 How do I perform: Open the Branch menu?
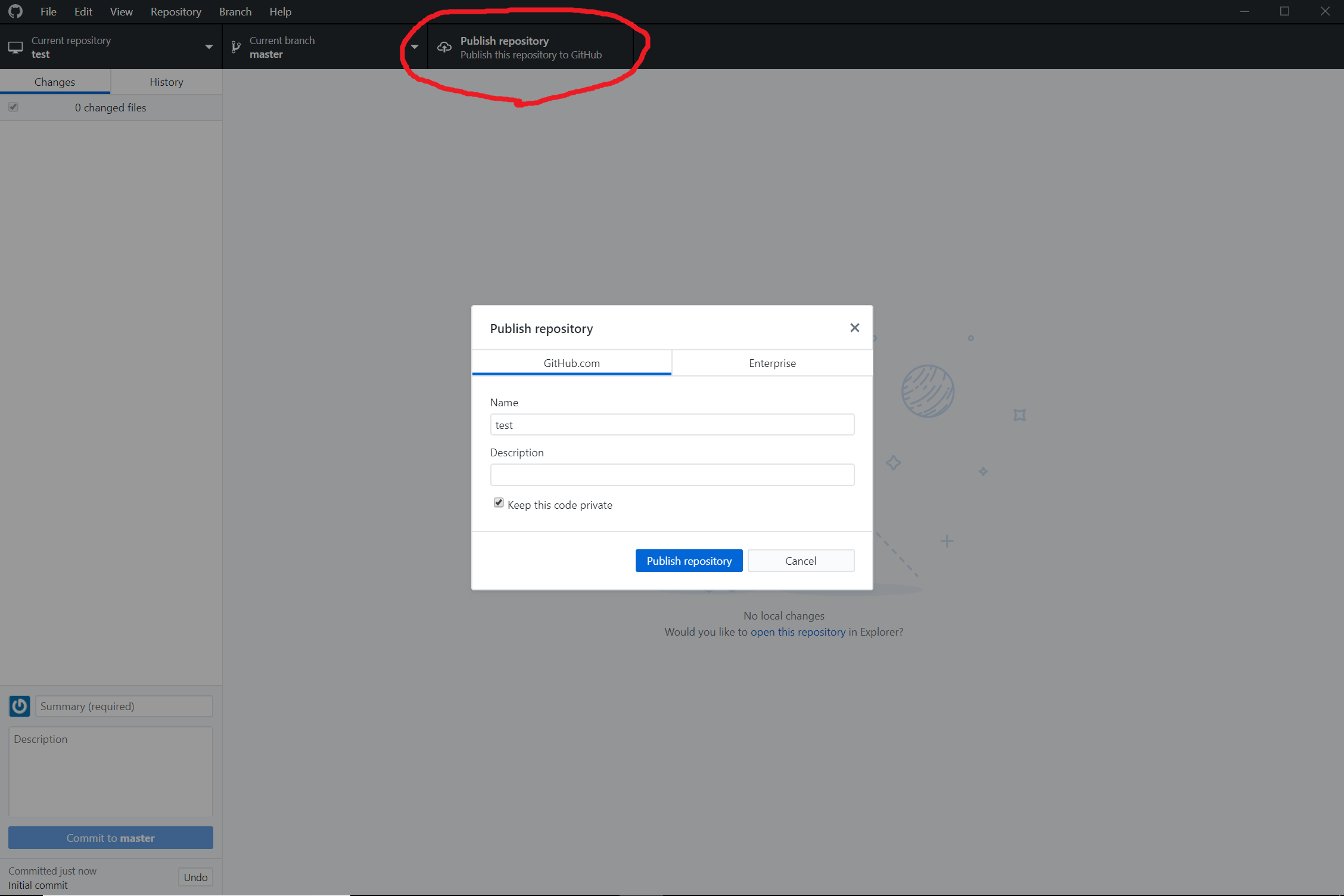235,11
